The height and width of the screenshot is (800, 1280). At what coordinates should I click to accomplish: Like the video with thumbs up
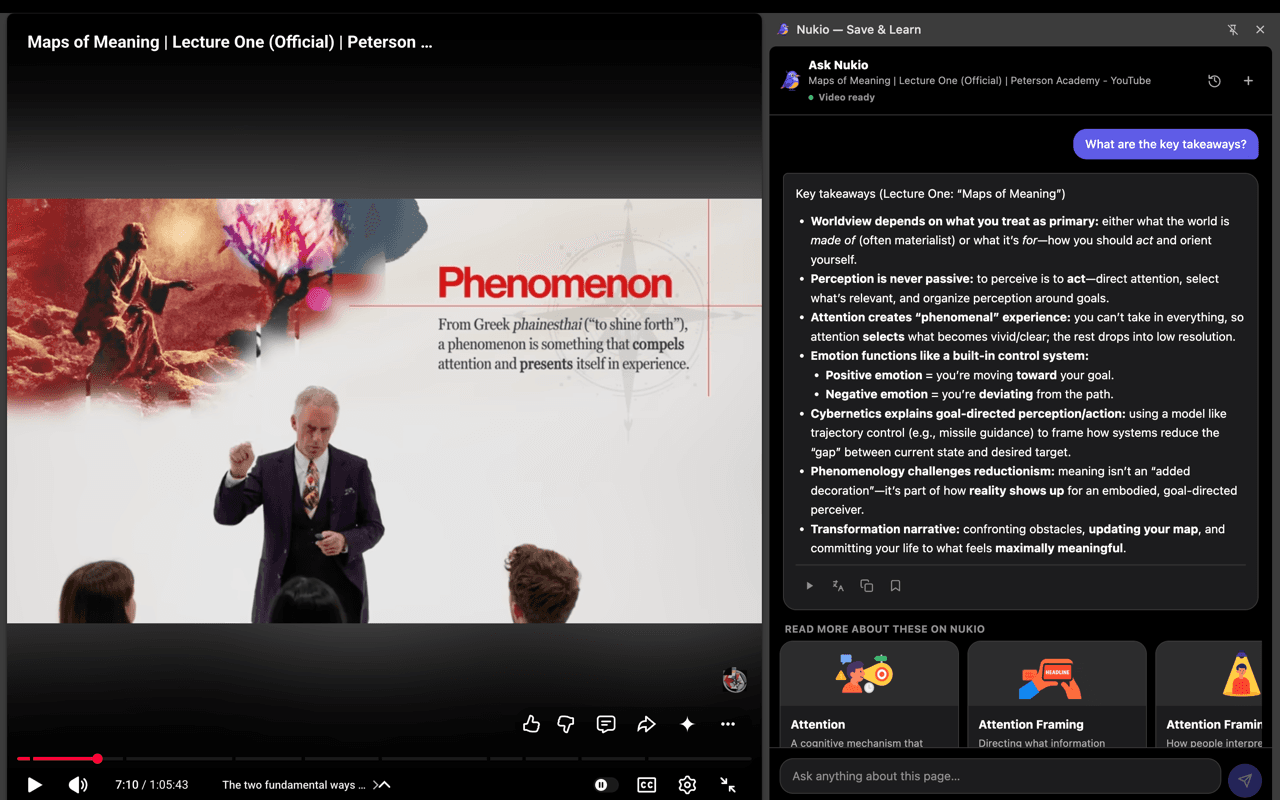pyautogui.click(x=531, y=724)
